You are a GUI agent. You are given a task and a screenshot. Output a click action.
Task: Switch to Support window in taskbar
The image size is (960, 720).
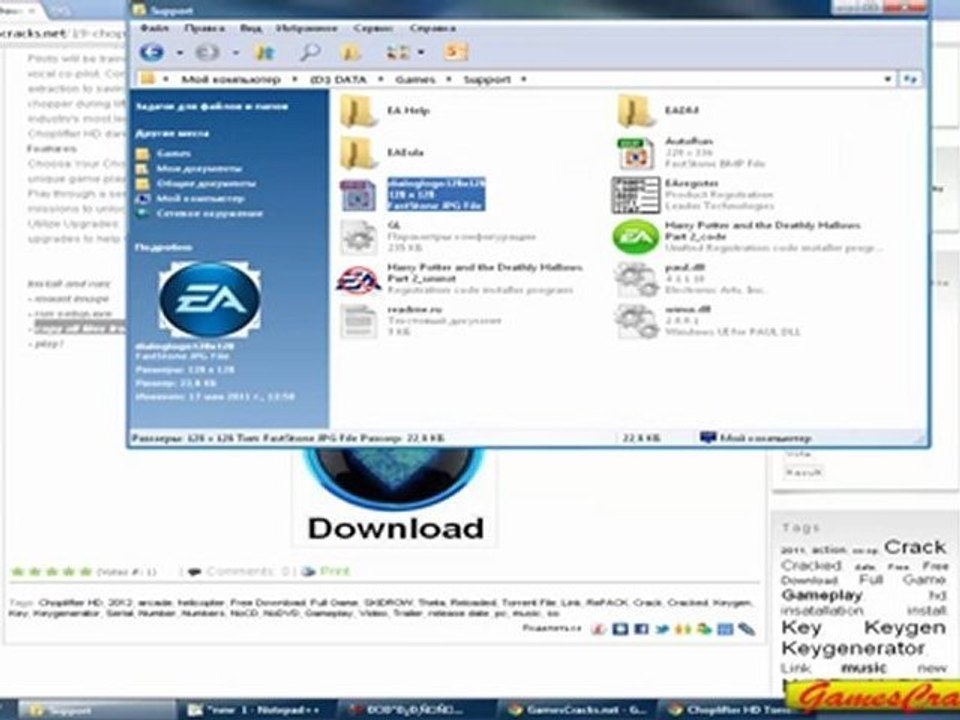coord(95,710)
